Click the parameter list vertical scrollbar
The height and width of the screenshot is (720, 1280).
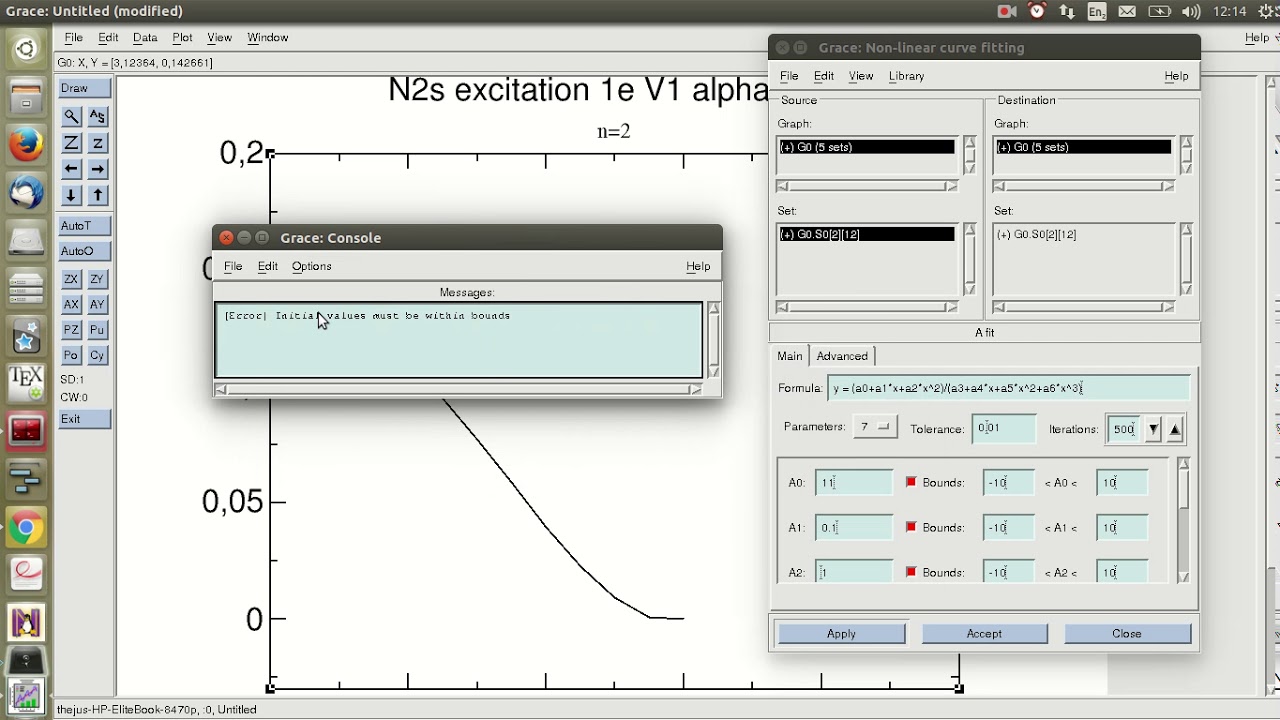(1184, 521)
